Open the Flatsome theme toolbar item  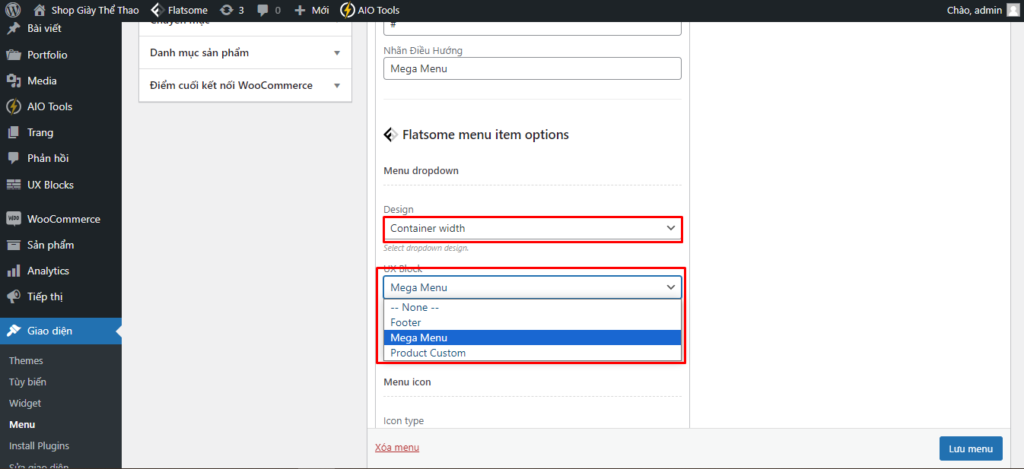click(180, 10)
